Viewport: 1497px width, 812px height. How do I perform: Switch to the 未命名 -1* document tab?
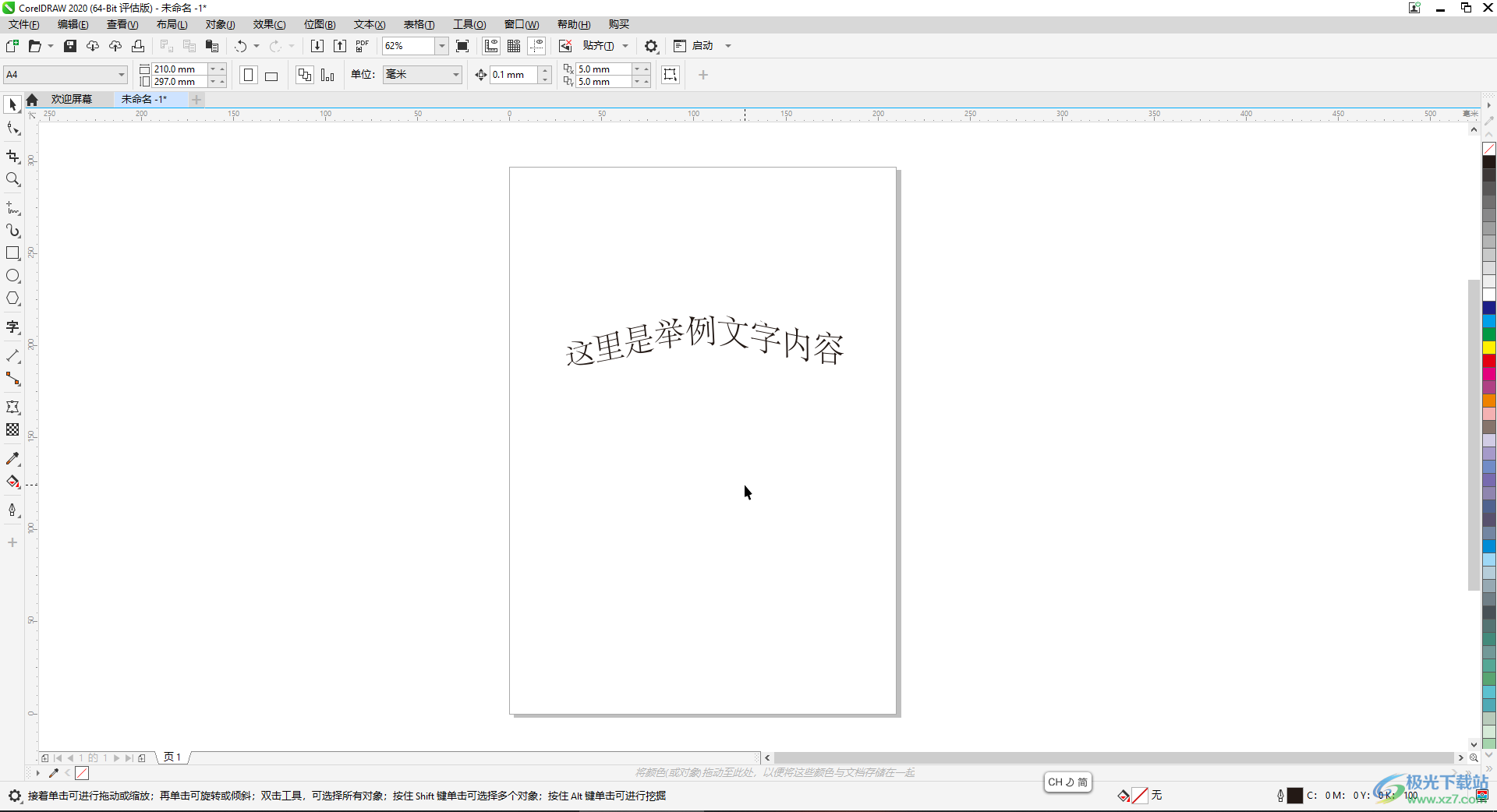click(144, 99)
